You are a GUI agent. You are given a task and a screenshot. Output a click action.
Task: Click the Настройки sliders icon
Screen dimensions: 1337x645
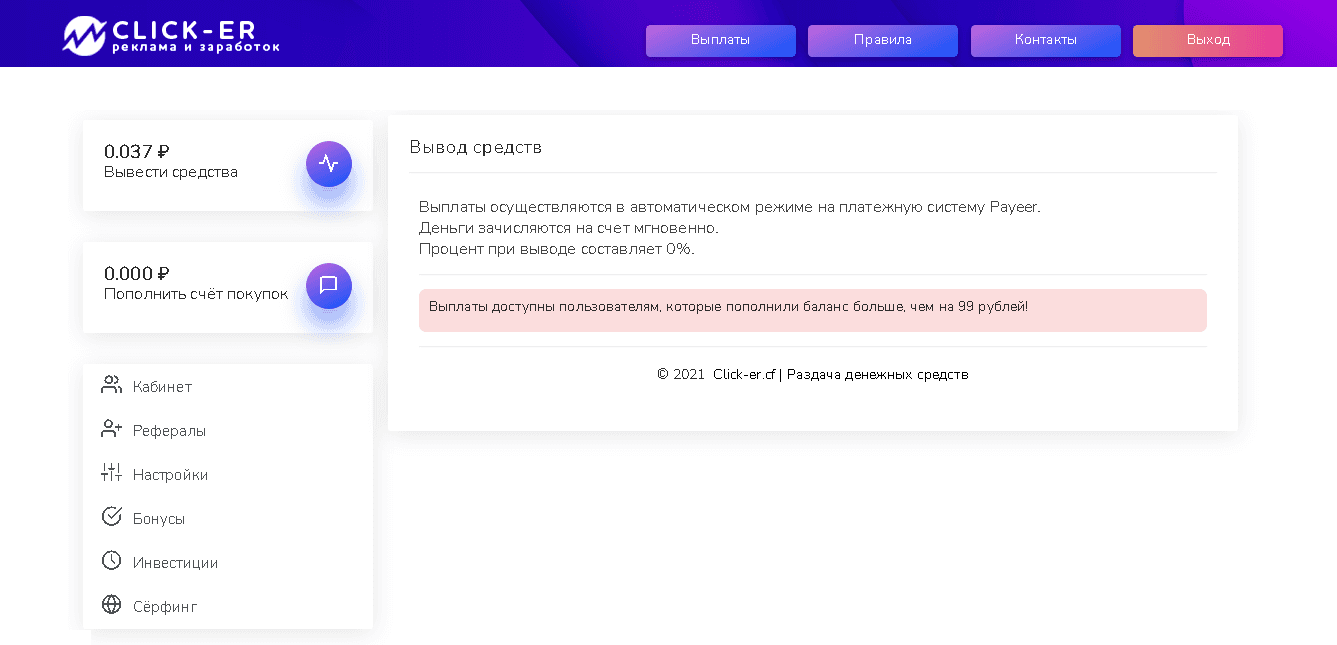[x=111, y=473]
